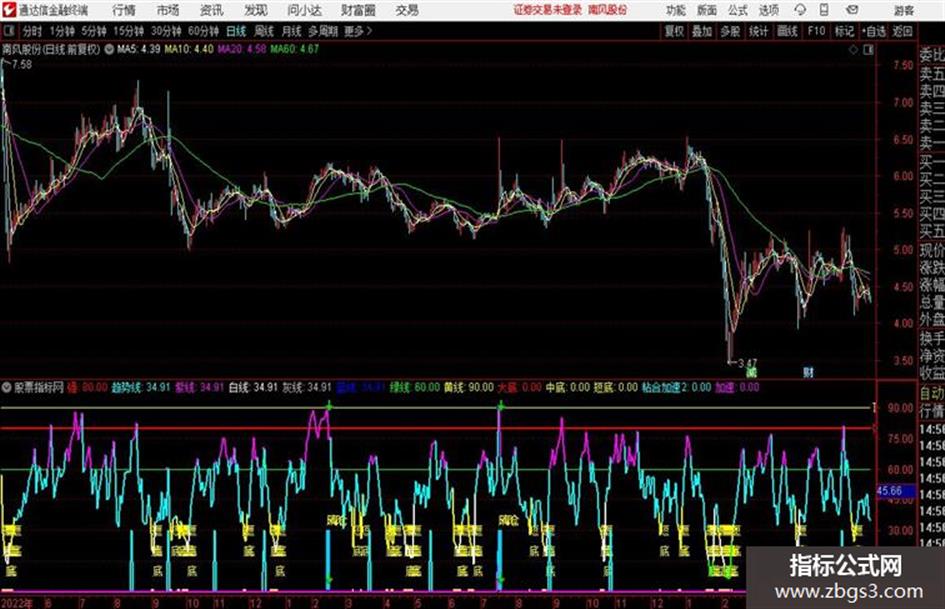The image size is (945, 609).
Task: Switch to the 5分钟 period tab
Action: pyautogui.click(x=94, y=31)
